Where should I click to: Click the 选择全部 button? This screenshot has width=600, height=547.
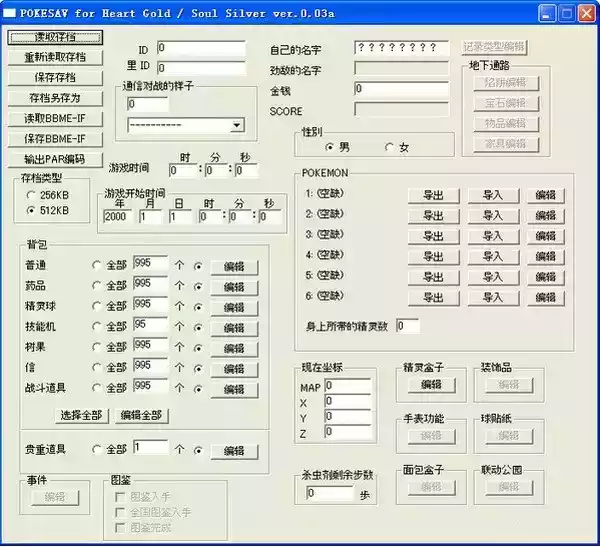click(x=82, y=415)
